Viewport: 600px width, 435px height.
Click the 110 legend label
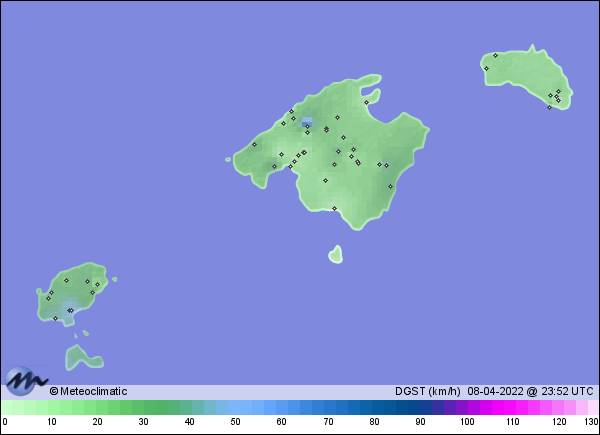(513, 422)
